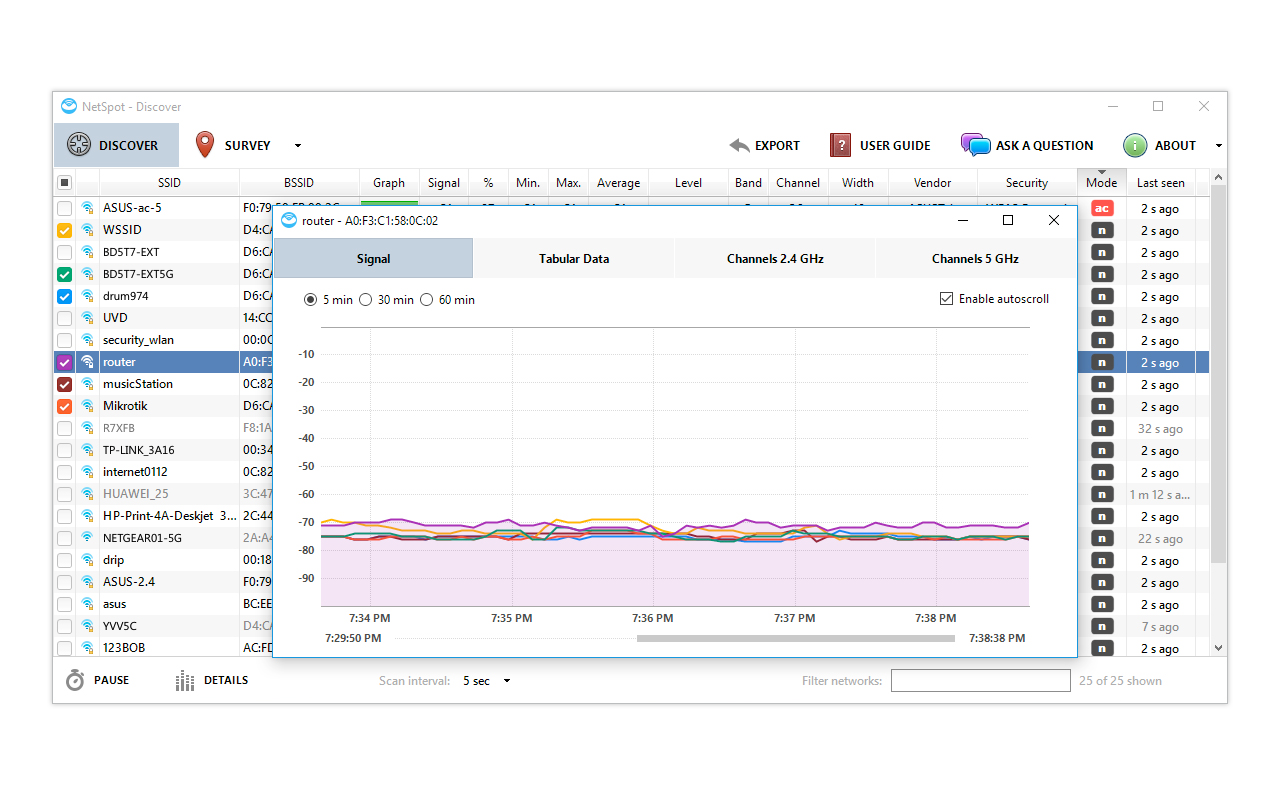Image resolution: width=1280 pixels, height=800 pixels.
Task: Pause scanning with the Pause stopwatch icon
Action: (75, 680)
